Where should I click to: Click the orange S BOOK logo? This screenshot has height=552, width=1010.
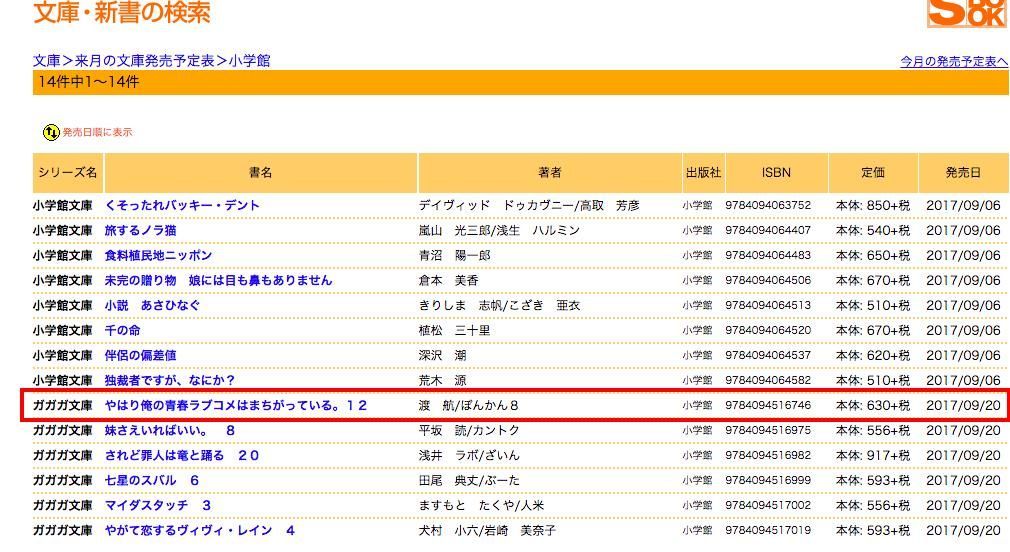coord(966,13)
